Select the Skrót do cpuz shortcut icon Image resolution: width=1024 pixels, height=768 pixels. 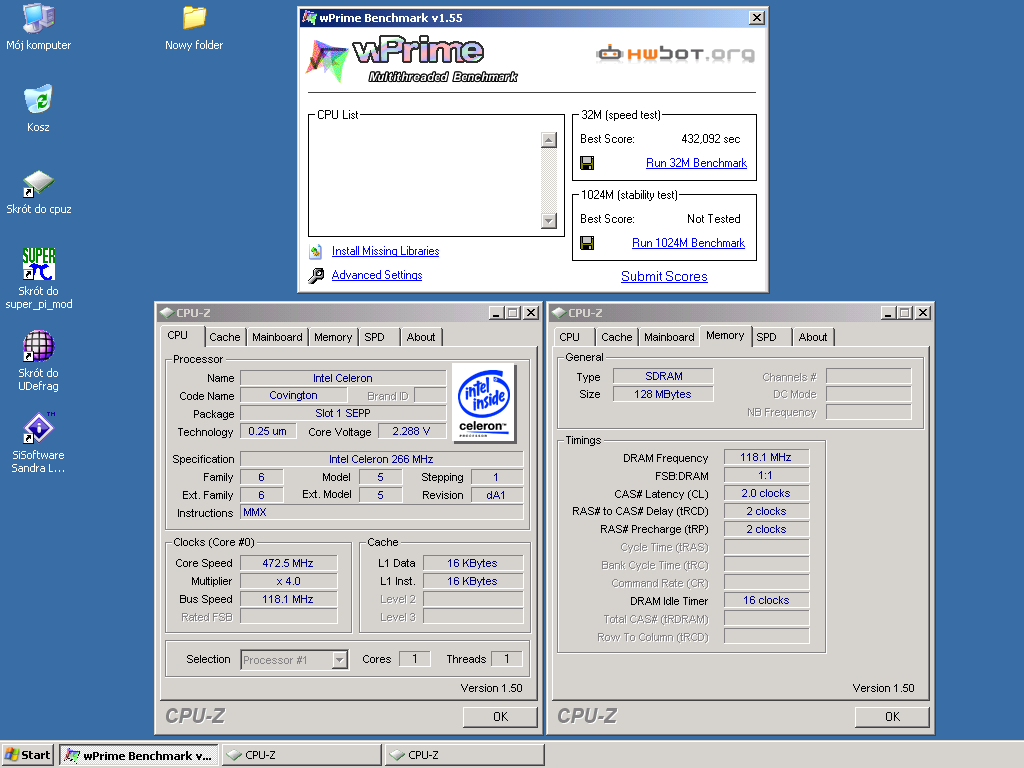pyautogui.click(x=38, y=184)
